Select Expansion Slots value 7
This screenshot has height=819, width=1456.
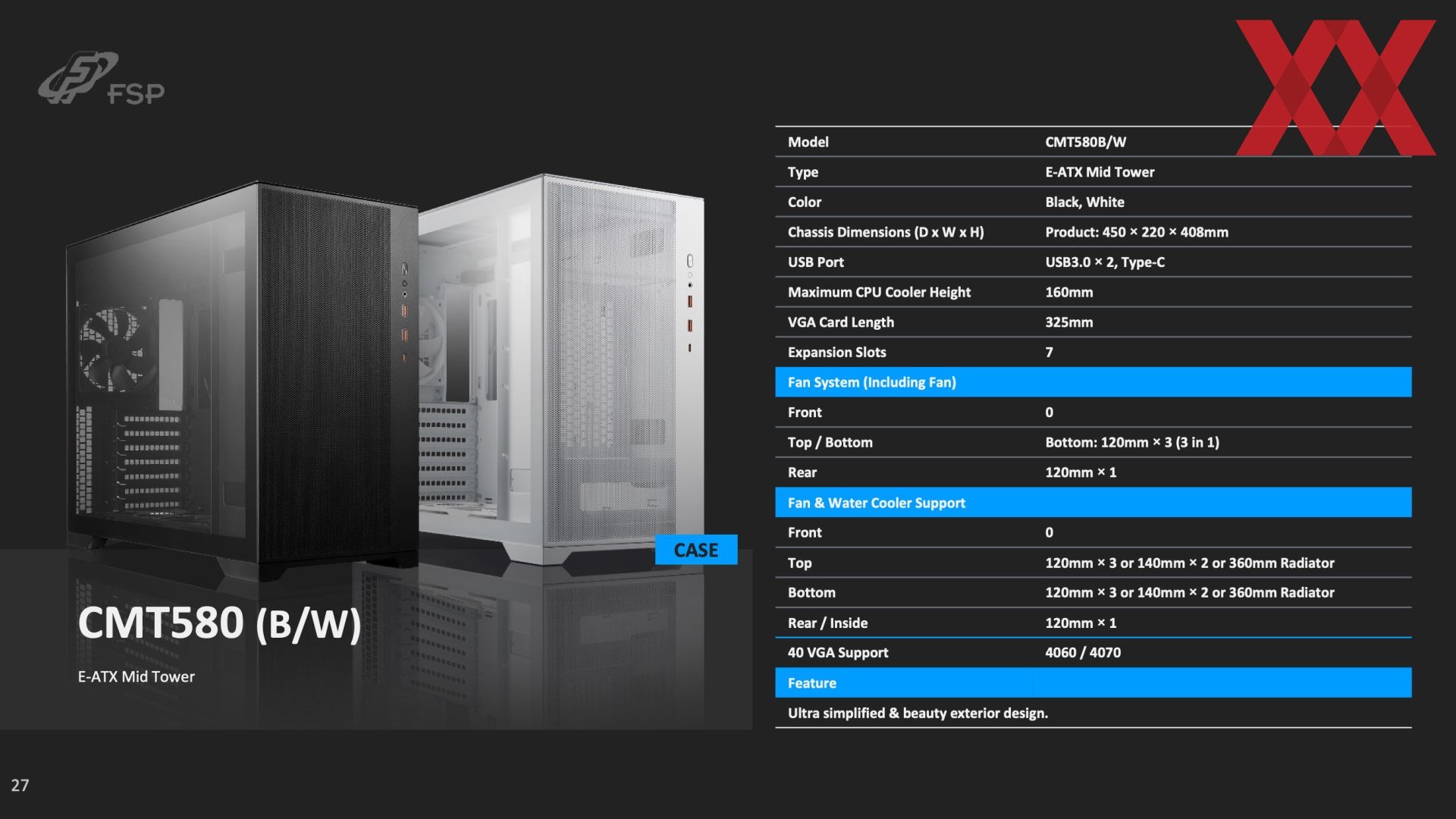(1049, 352)
